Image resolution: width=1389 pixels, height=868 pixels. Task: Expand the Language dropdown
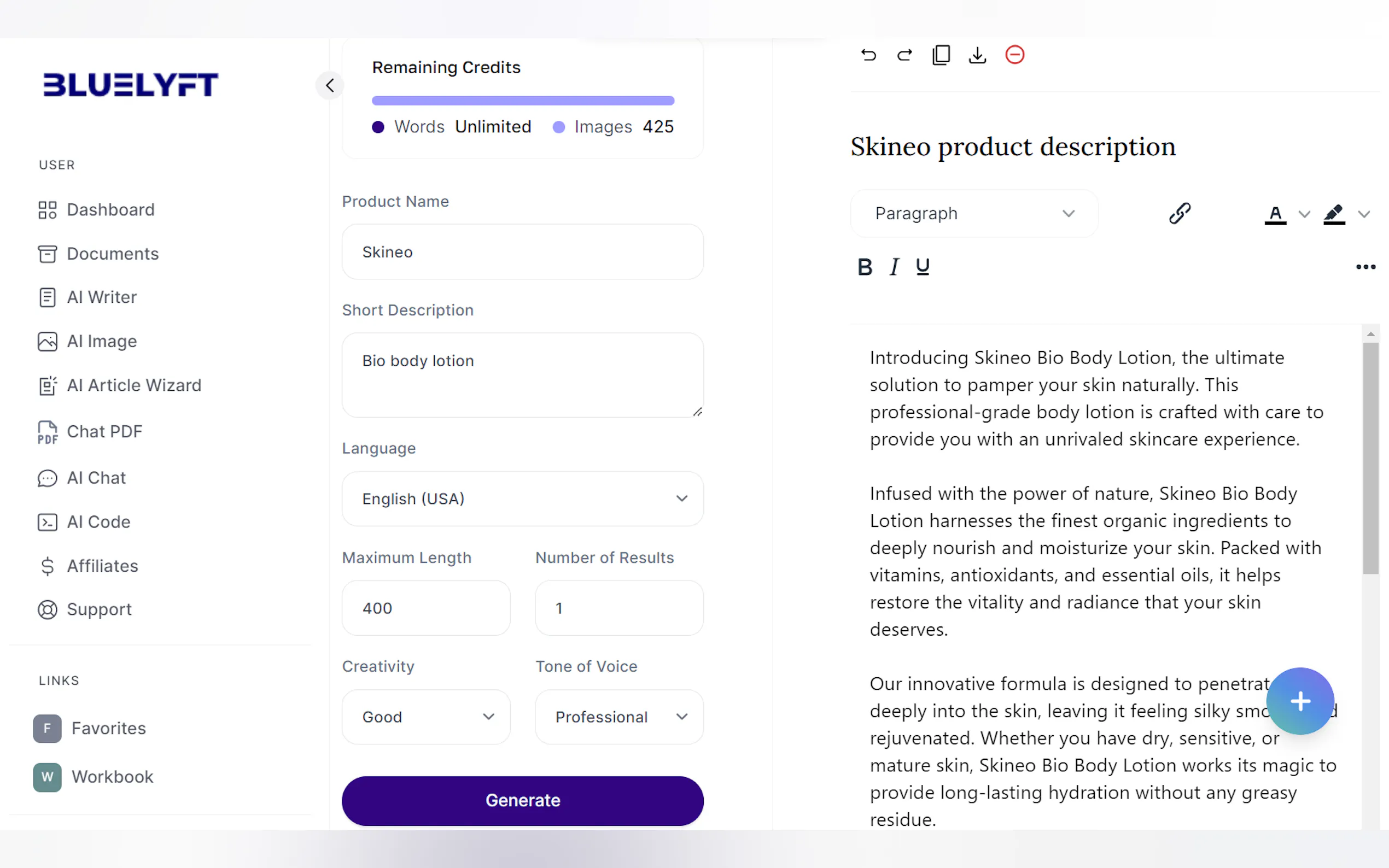(x=522, y=498)
